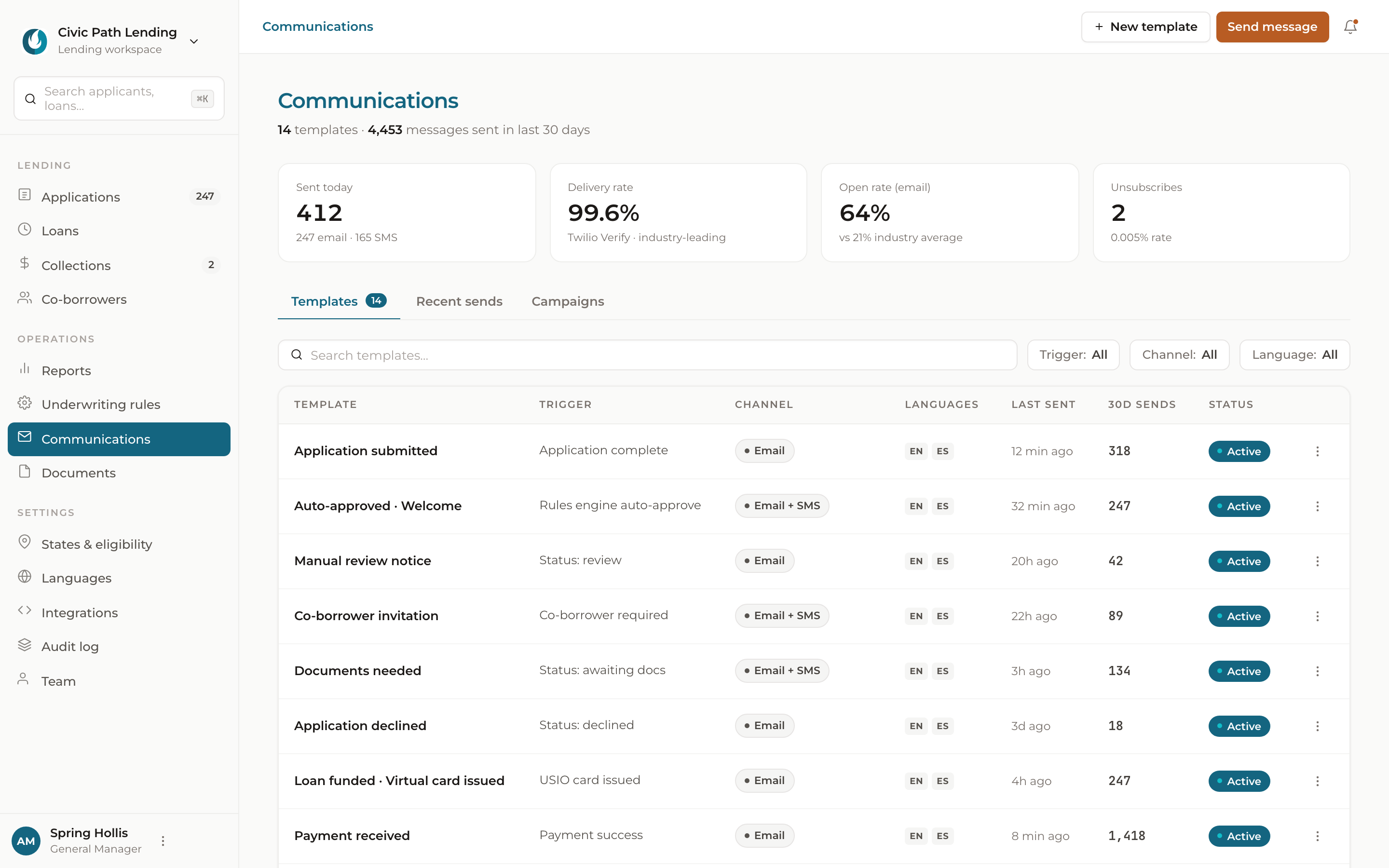Open the Trigger filter dropdown
Screen dimensions: 1389x868
1073,355
